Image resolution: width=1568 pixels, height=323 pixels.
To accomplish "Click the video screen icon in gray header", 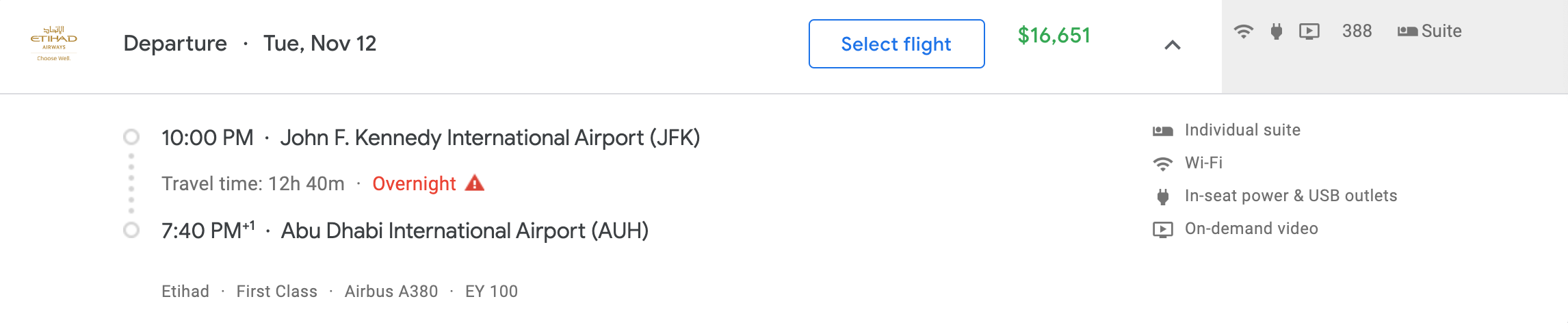I will (x=1309, y=31).
